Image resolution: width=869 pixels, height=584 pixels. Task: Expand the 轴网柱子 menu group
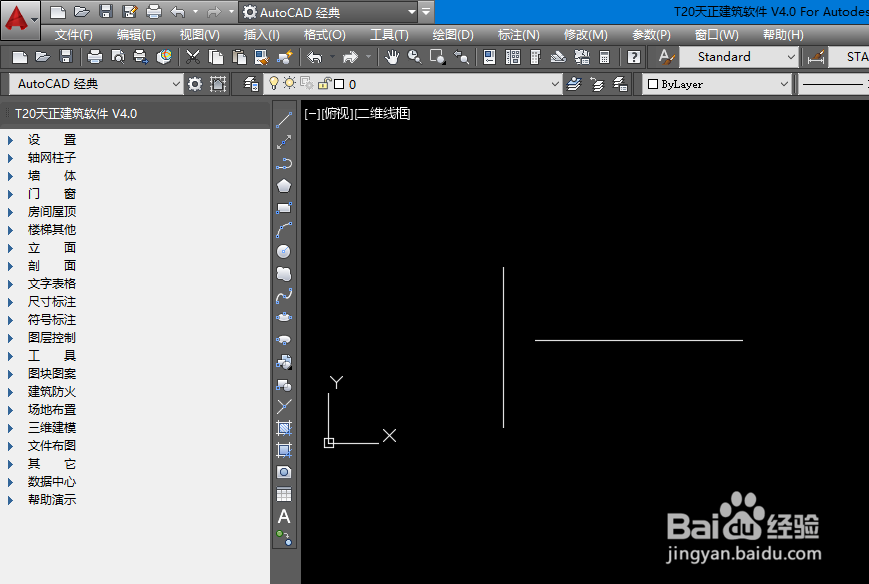click(x=11, y=158)
